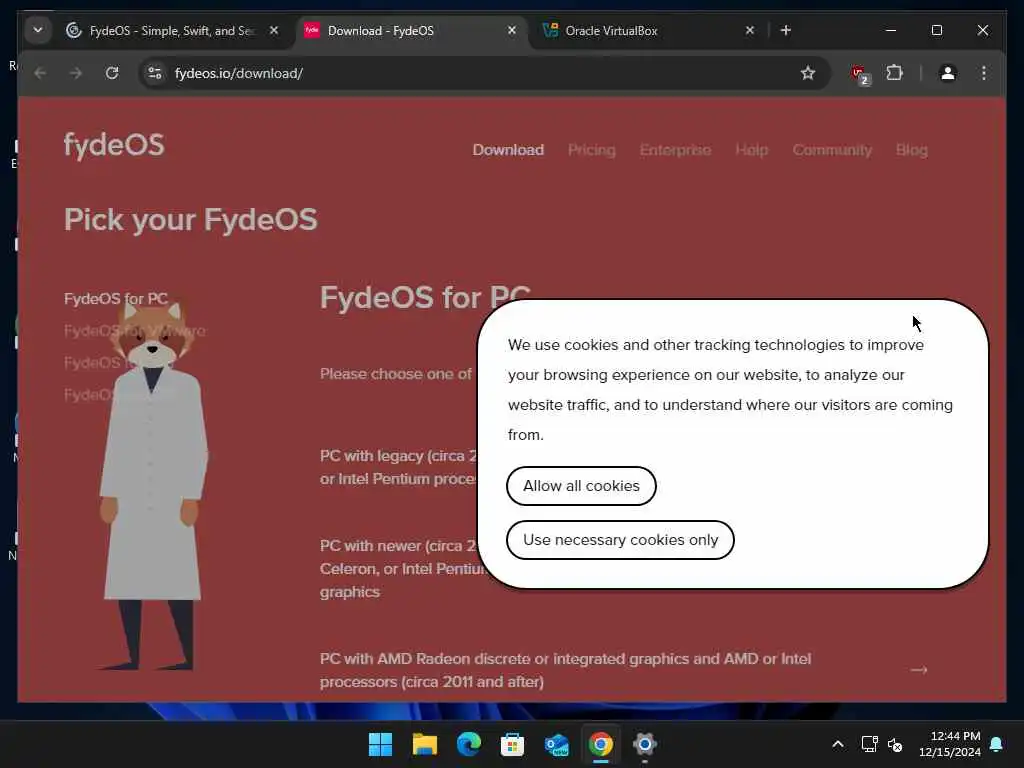Open the red extension icon with badge 2
The width and height of the screenshot is (1024, 768).
[860, 74]
